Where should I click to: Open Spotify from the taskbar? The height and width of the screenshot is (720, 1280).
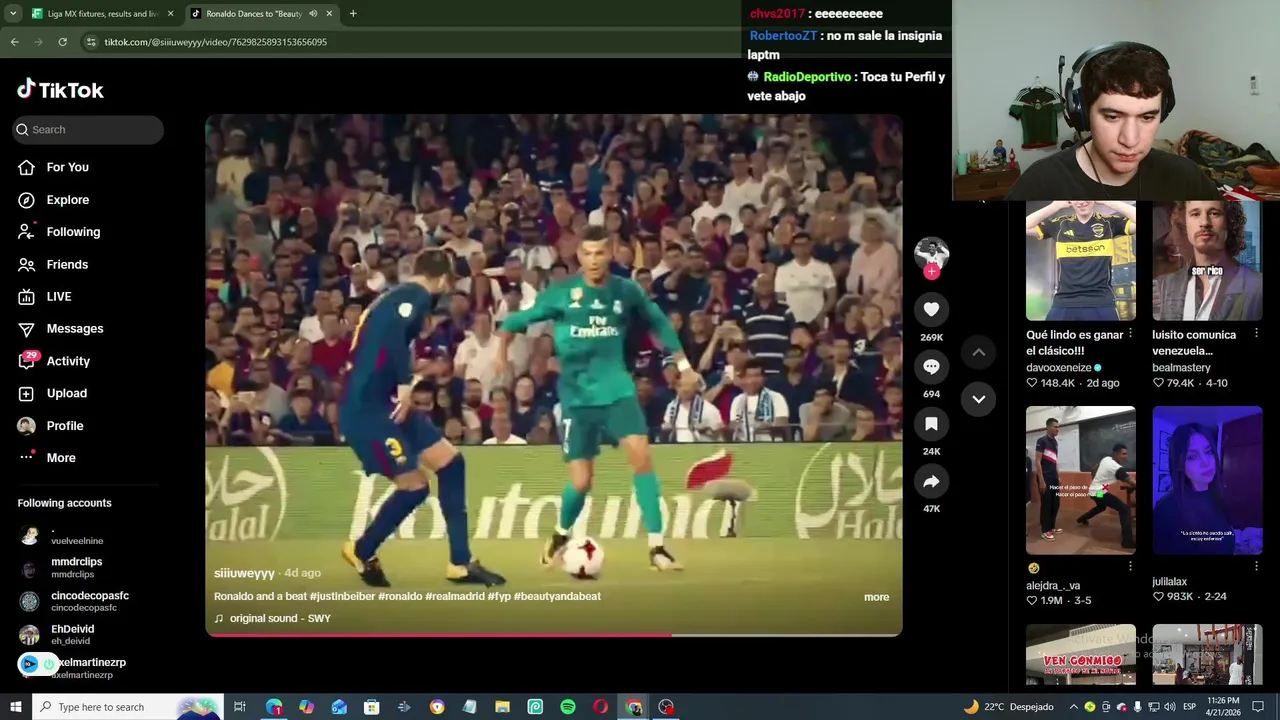click(x=568, y=707)
